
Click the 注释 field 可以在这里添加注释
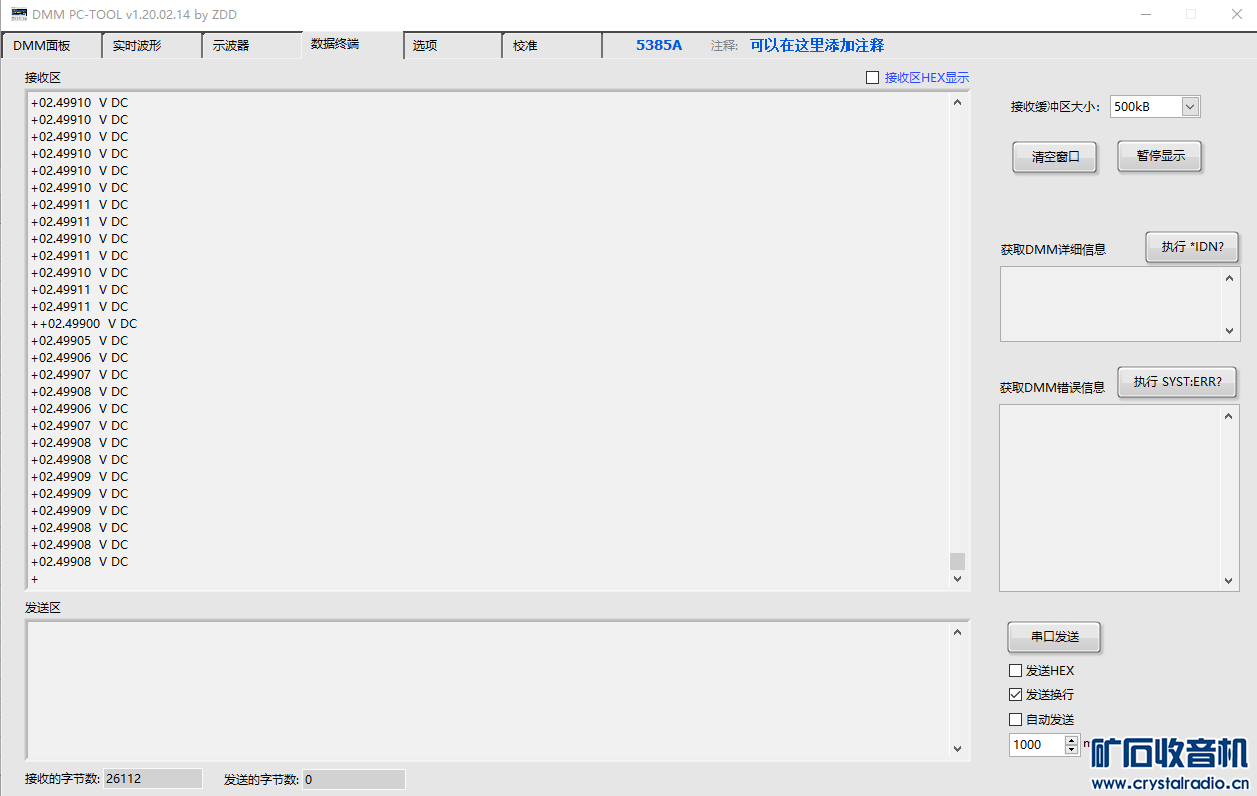[x=817, y=45]
